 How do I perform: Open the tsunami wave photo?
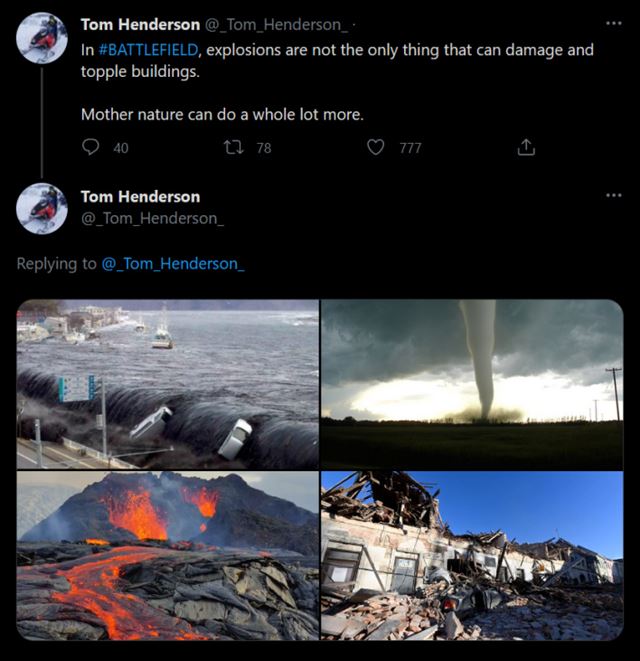pyautogui.click(x=168, y=384)
